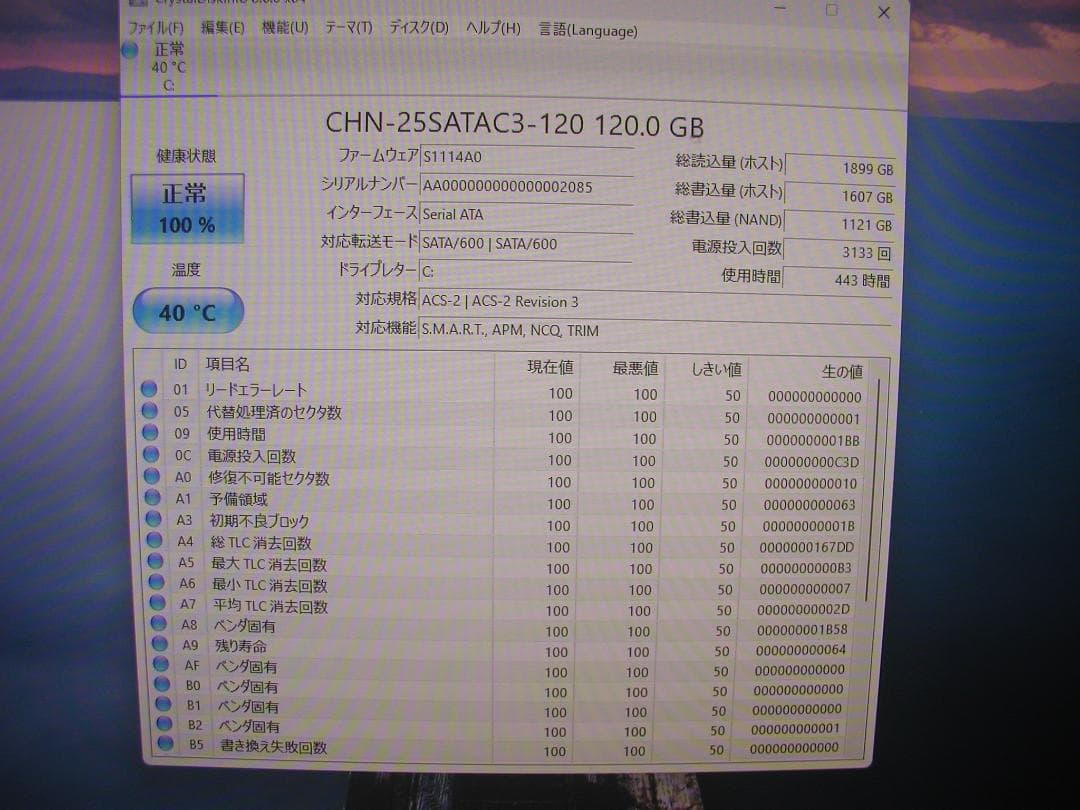Click the blue status dot beside リードエラーレート
The height and width of the screenshot is (810, 1080).
pyautogui.click(x=150, y=388)
